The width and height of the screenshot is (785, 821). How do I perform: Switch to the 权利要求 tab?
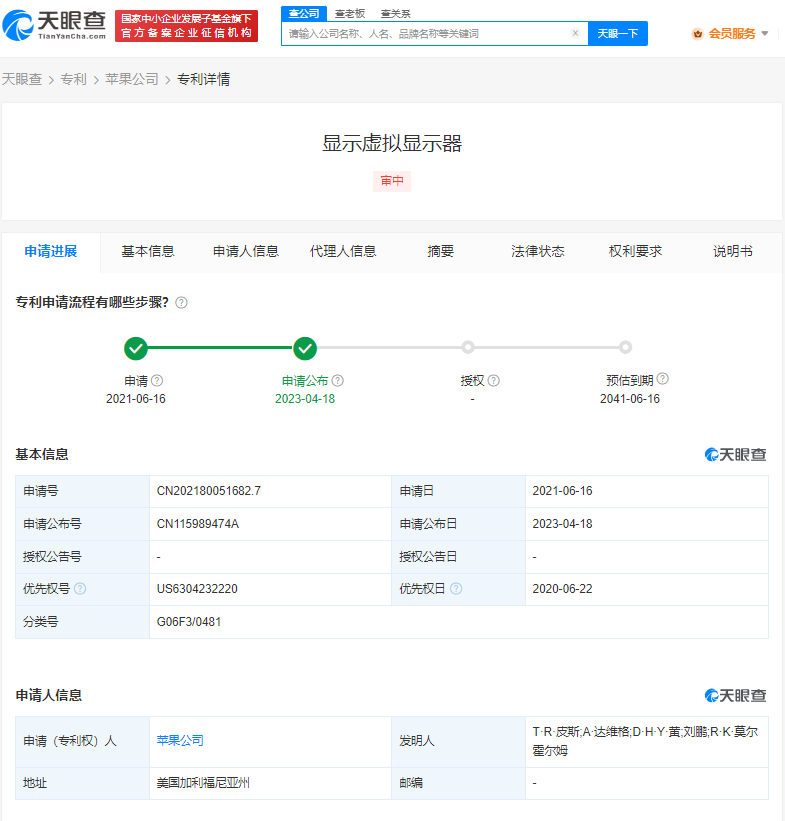[635, 251]
